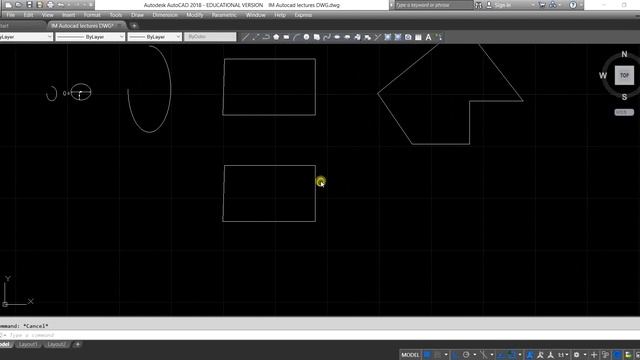The width and height of the screenshot is (640, 360).
Task: Expand the object snap dropdown arrow
Action: 520,355
